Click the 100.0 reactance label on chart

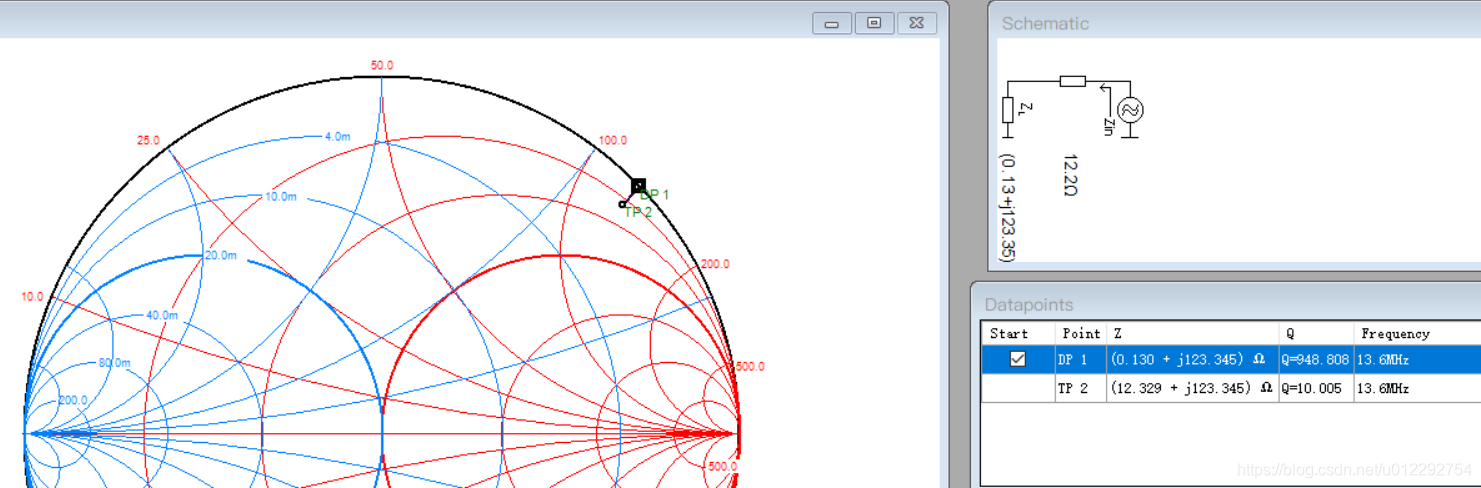[x=613, y=140]
